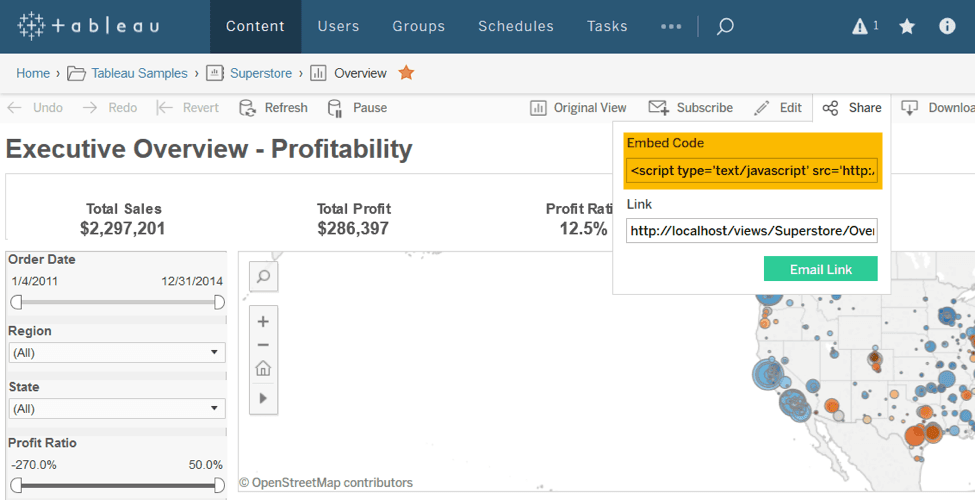Screen dimensions: 975x500
Task: Select the Embed Code text field
Action: click(x=752, y=171)
